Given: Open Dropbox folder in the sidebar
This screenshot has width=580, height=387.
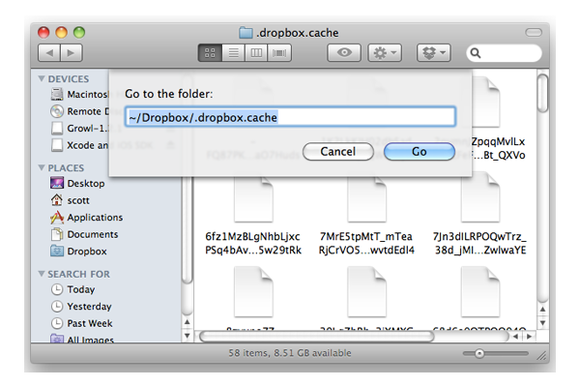Looking at the screenshot, I should [78, 252].
